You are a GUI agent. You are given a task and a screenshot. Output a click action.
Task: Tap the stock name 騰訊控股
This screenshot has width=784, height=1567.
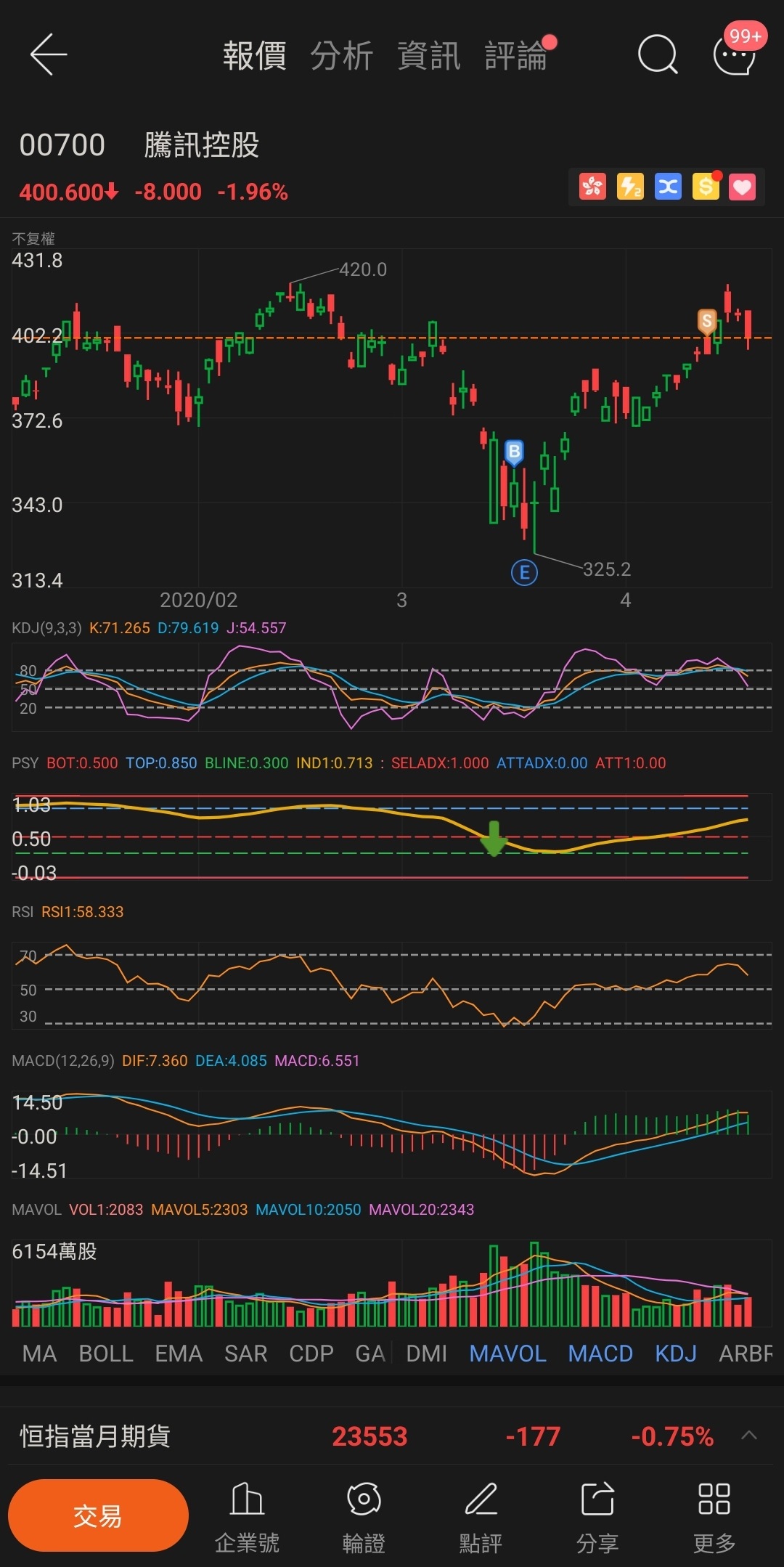point(202,145)
